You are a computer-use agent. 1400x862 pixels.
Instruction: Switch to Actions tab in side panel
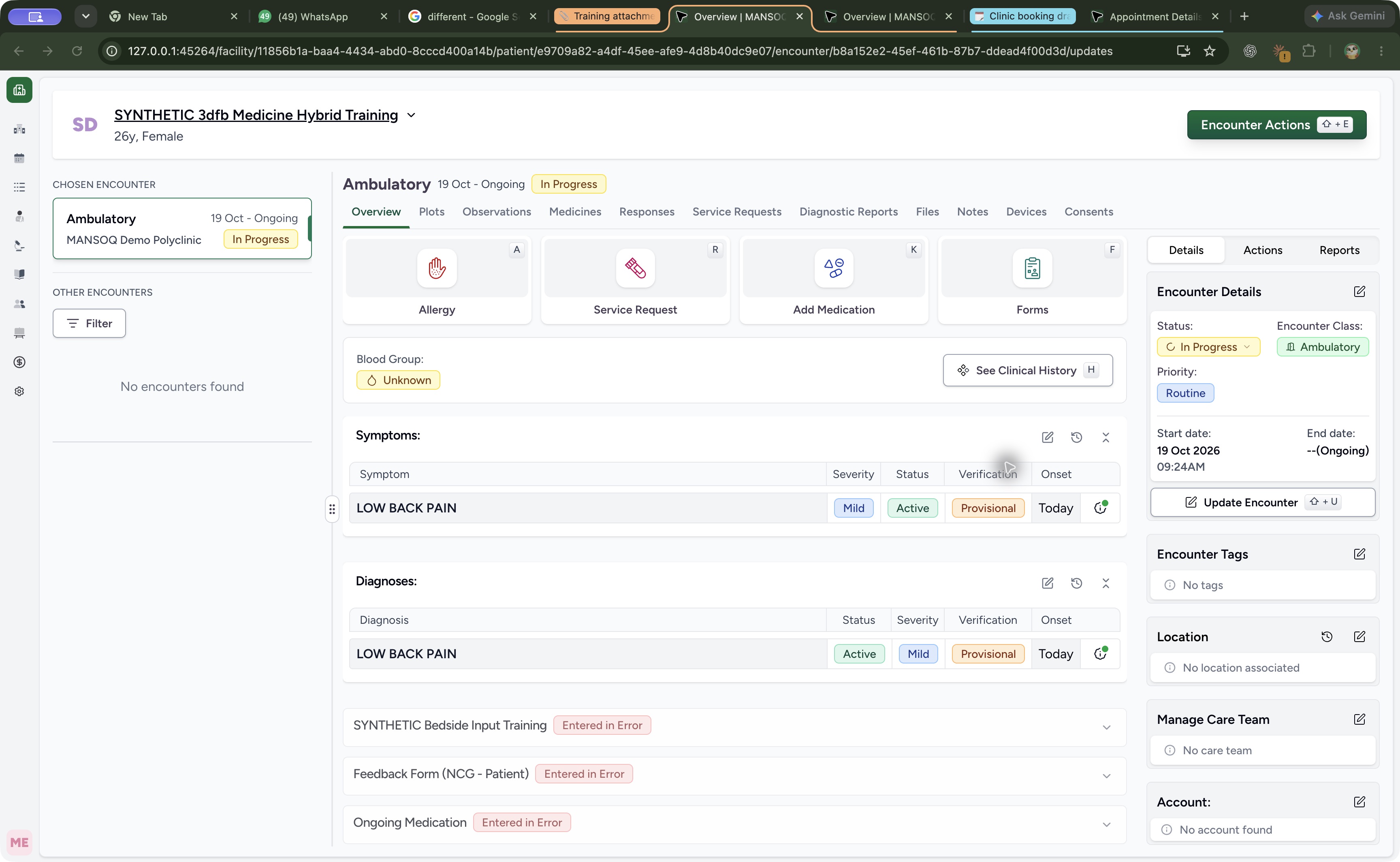coord(1262,250)
